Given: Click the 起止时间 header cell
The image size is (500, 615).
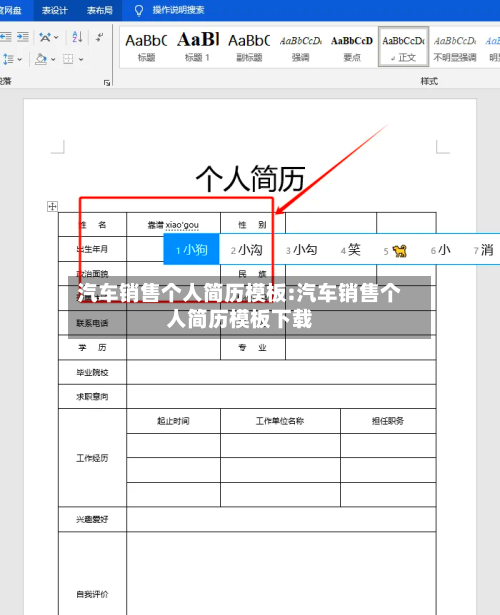Looking at the screenshot, I should tap(173, 421).
